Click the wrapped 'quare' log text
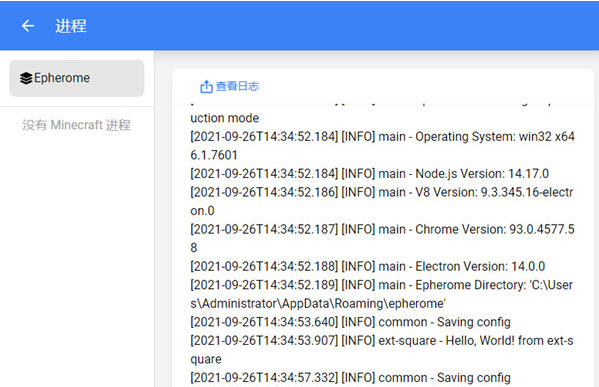 pos(206,359)
